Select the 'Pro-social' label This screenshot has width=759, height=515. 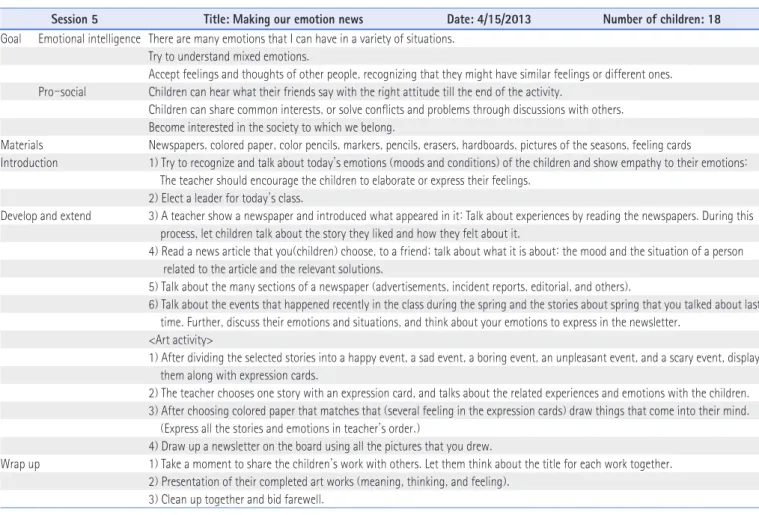coord(62,92)
